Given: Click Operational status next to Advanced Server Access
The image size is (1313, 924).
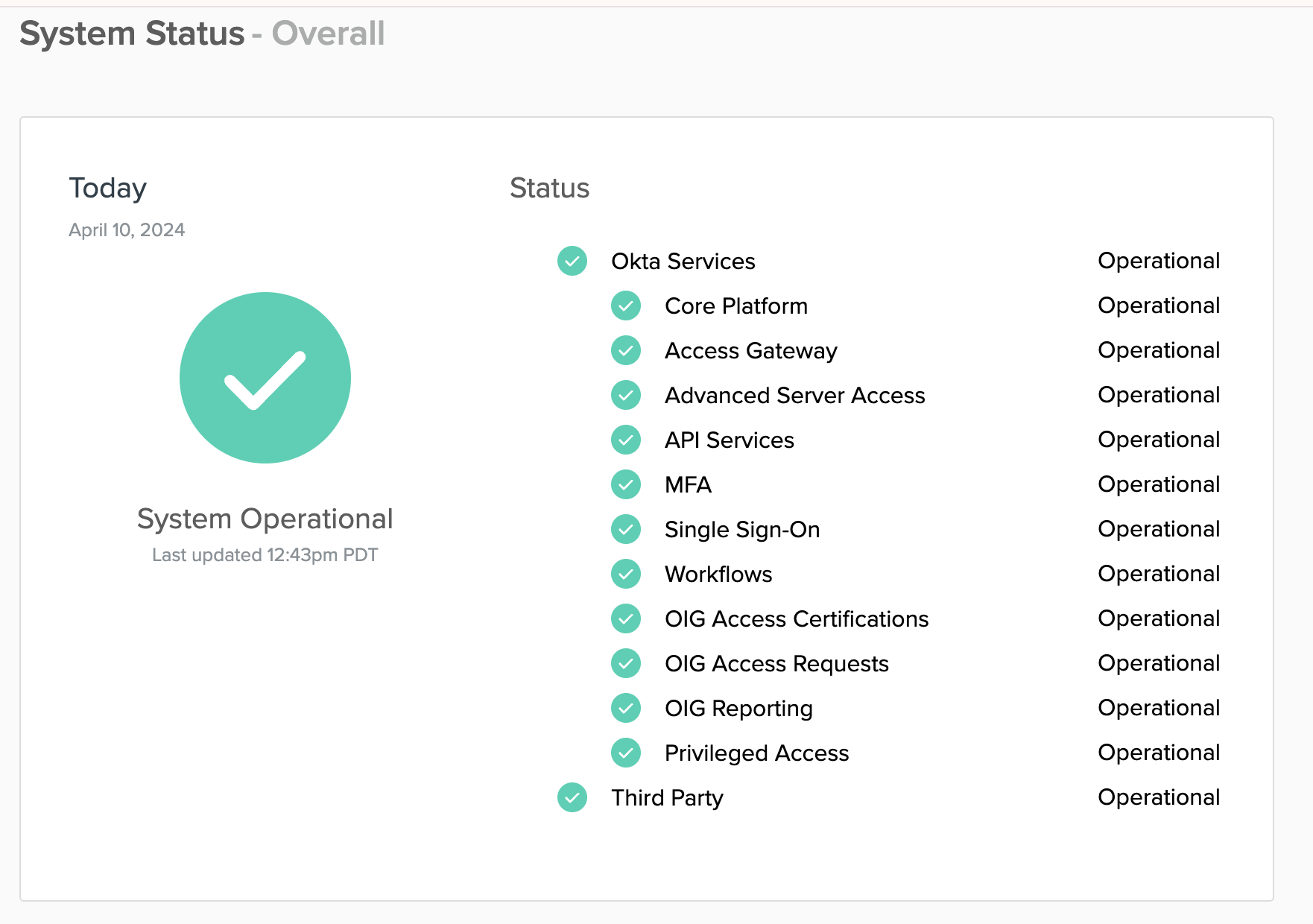Looking at the screenshot, I should 1159,396.
